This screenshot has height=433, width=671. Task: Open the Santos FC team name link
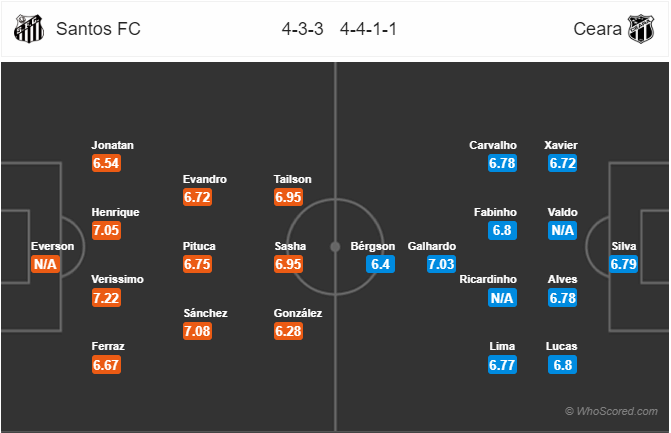click(98, 29)
